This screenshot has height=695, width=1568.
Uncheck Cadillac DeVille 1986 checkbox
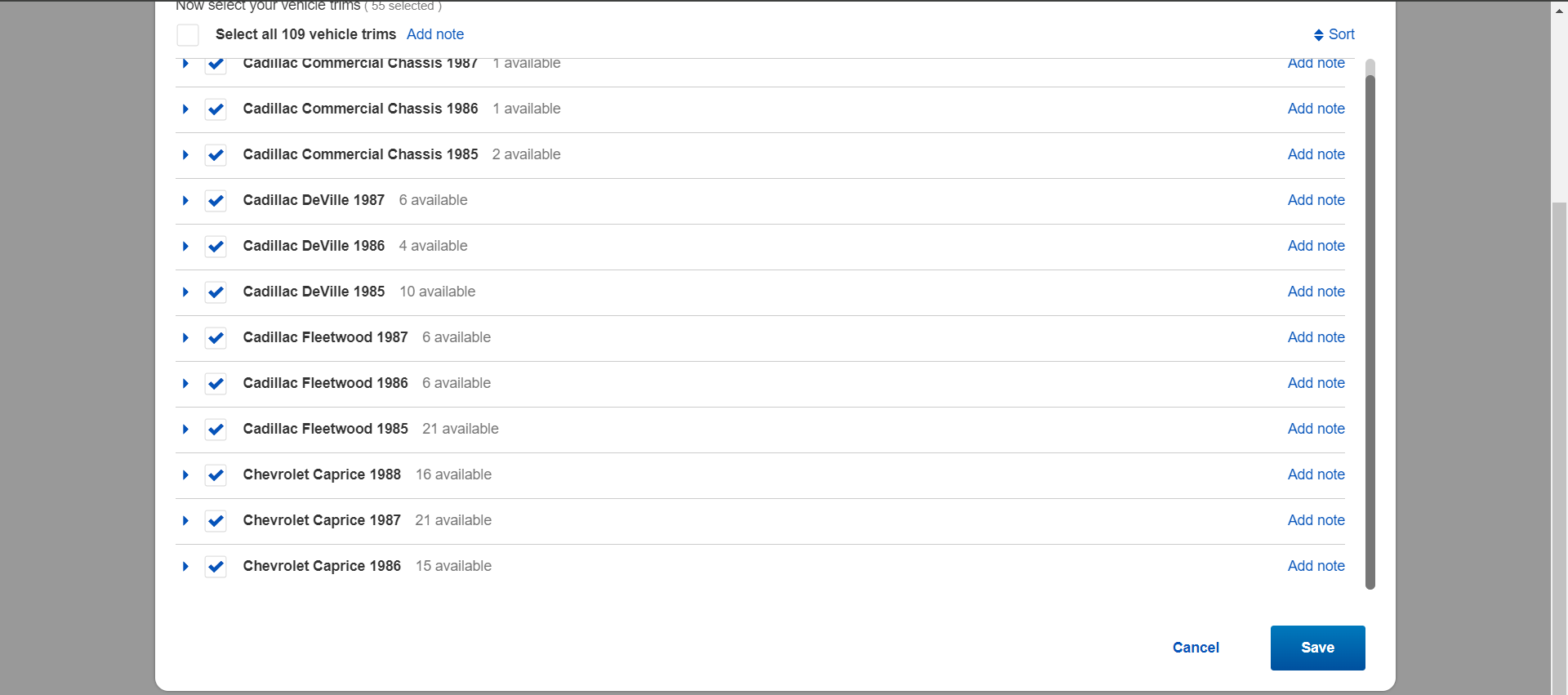coord(216,246)
